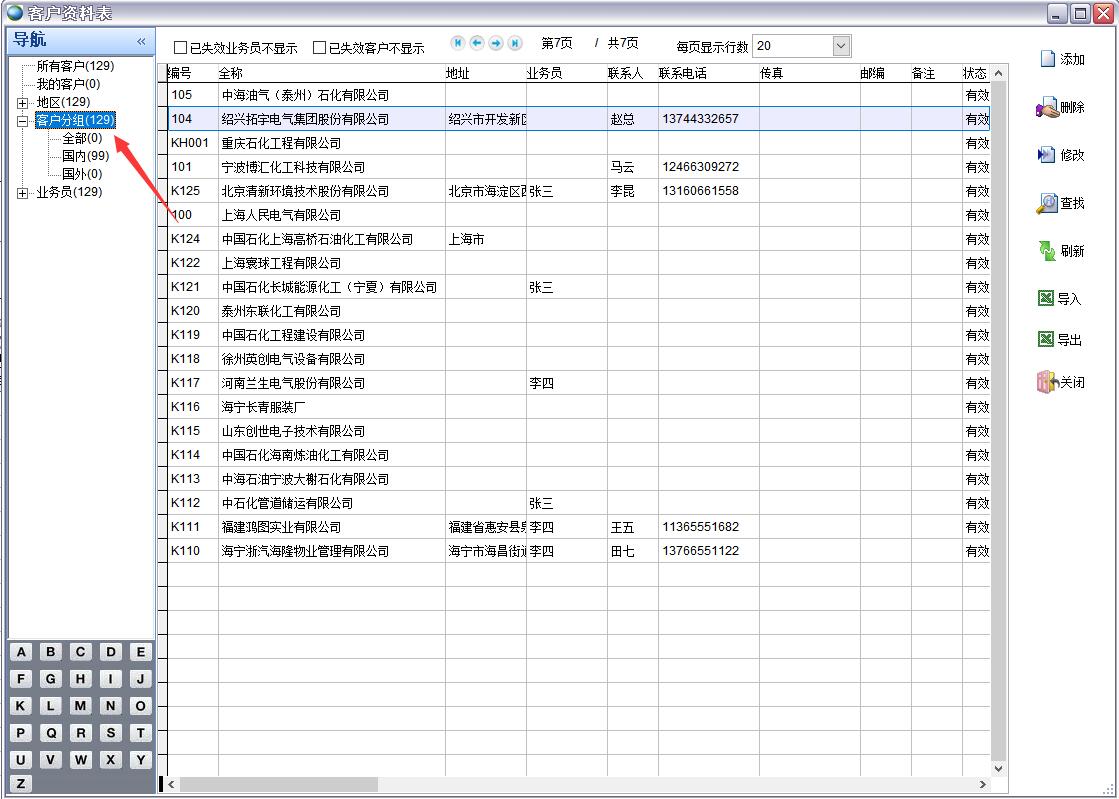Select 所有客户(129) in navigation tree

click(75, 66)
